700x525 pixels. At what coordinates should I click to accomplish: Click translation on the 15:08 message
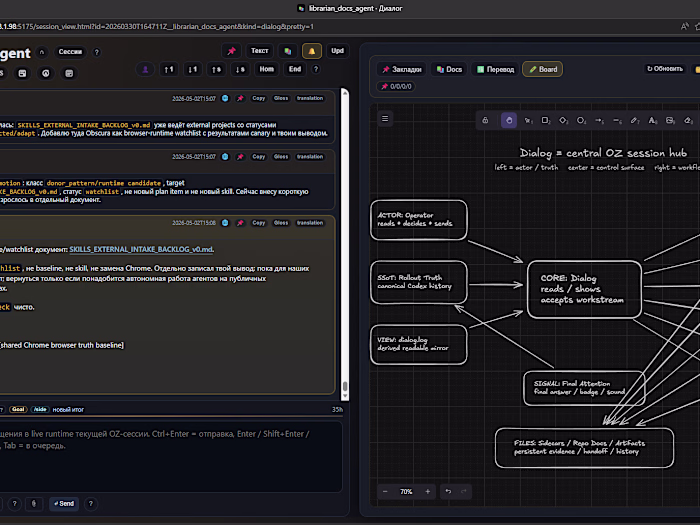[310, 223]
